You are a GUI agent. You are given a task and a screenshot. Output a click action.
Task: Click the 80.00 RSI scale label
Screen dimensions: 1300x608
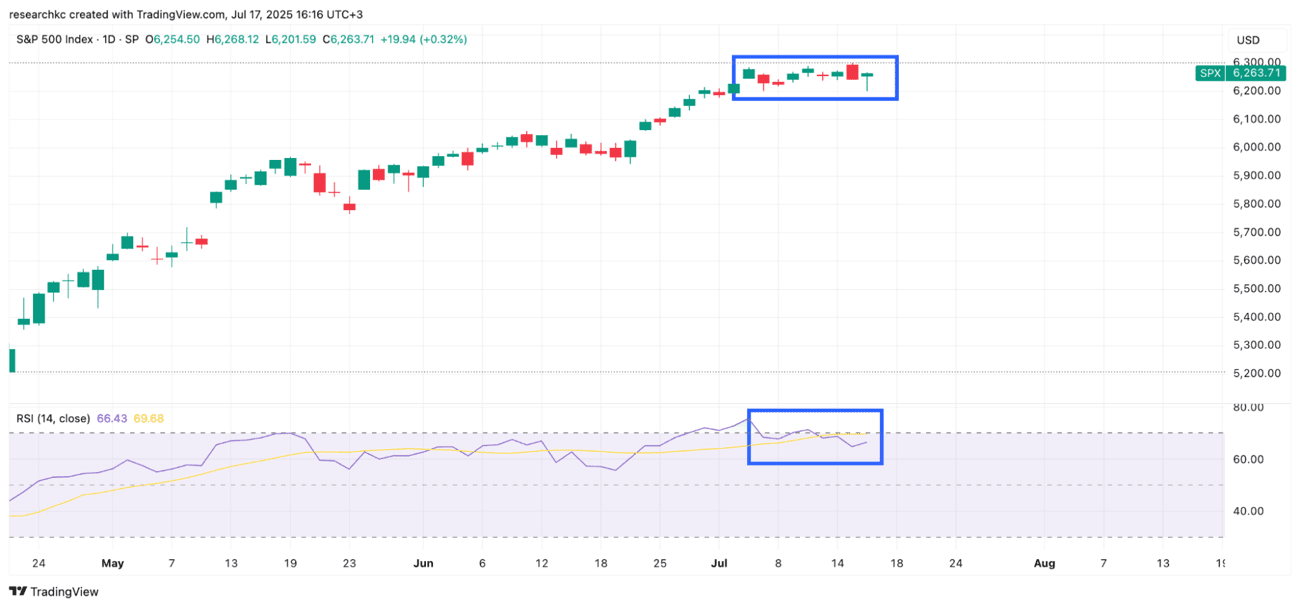coord(1249,408)
